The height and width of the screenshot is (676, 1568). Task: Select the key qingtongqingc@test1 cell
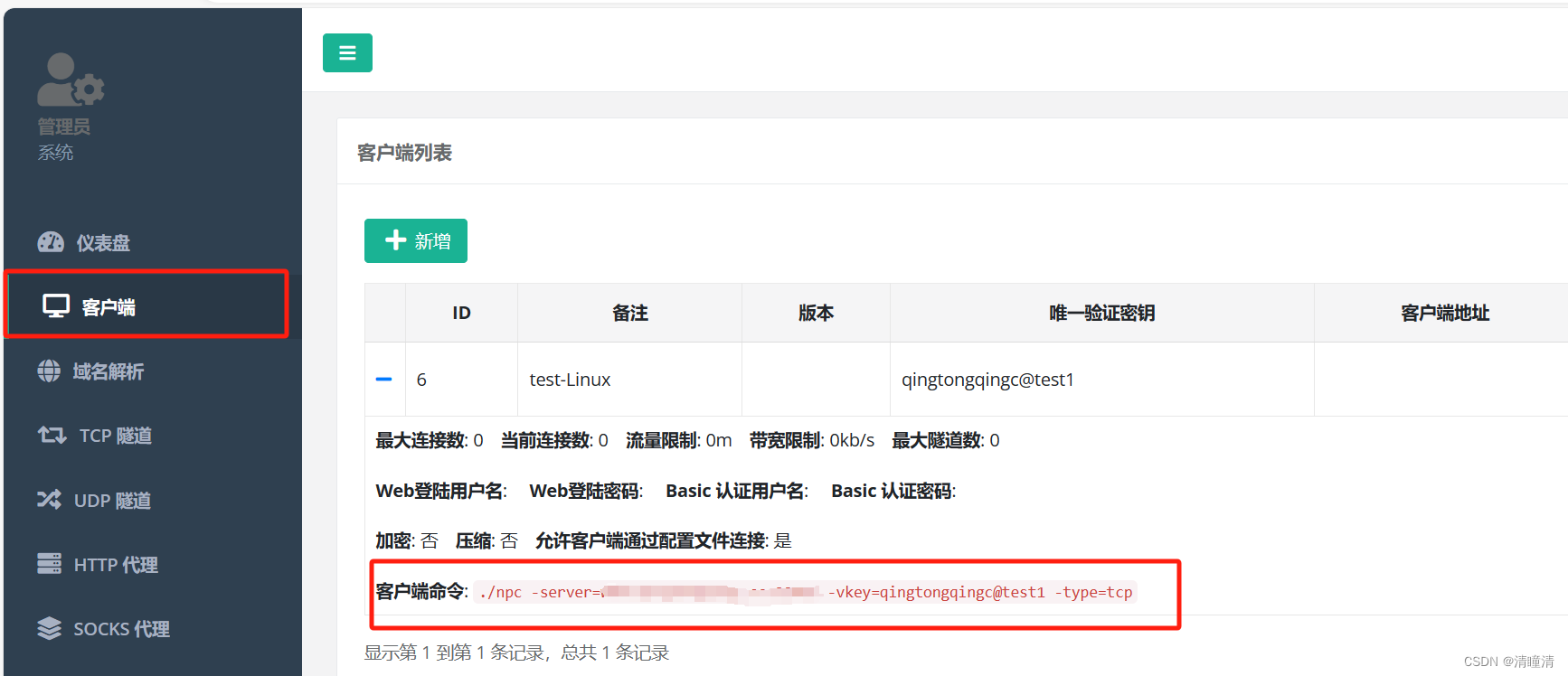tap(1101, 380)
